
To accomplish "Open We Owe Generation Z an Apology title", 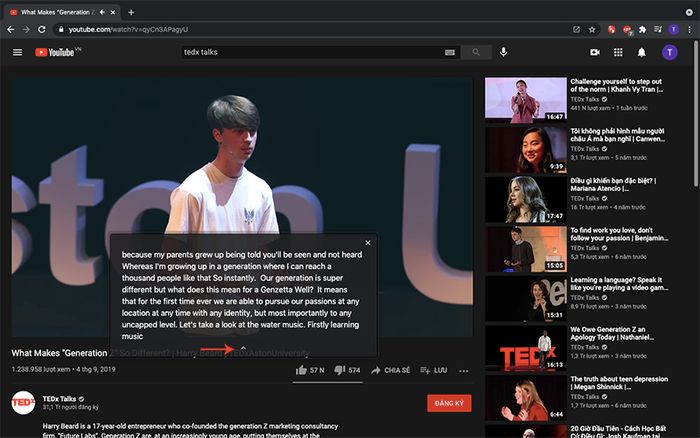I will point(613,333).
